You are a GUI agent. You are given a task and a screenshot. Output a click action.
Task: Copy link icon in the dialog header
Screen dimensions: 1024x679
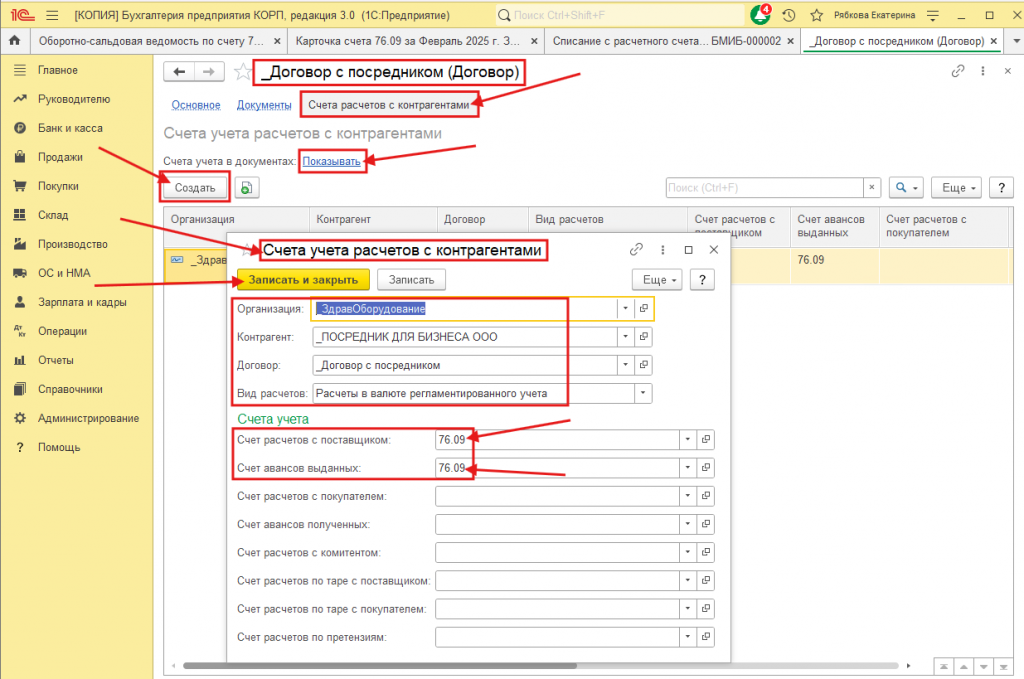[636, 249]
